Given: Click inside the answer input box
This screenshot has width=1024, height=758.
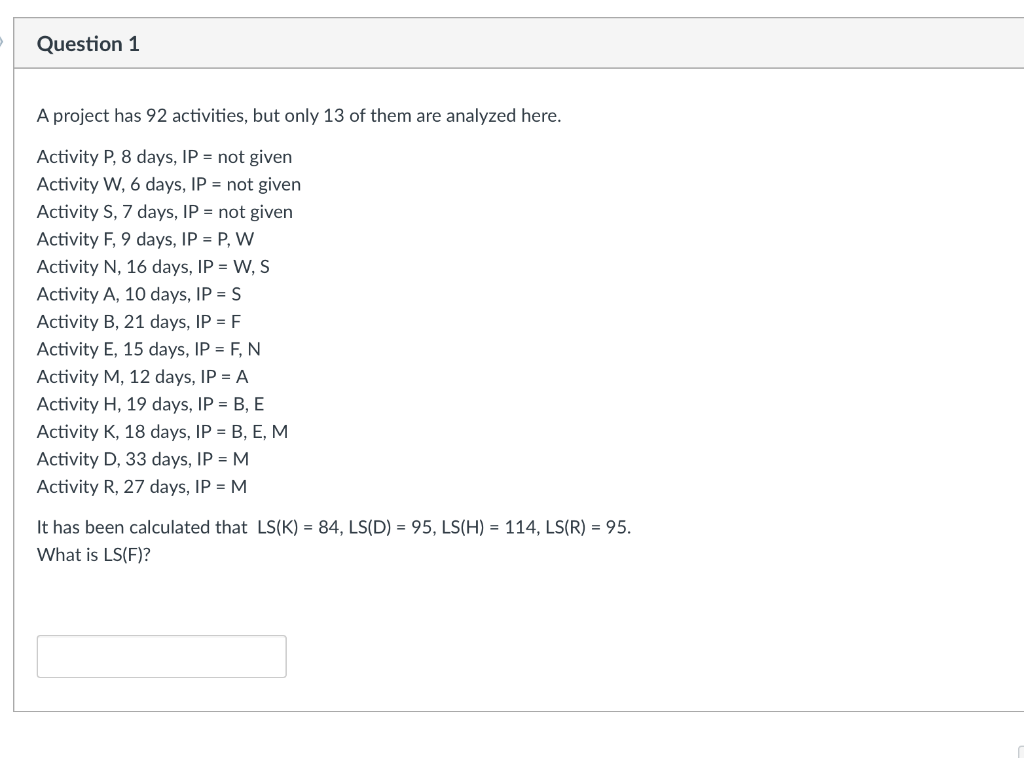Looking at the screenshot, I should click(161, 656).
